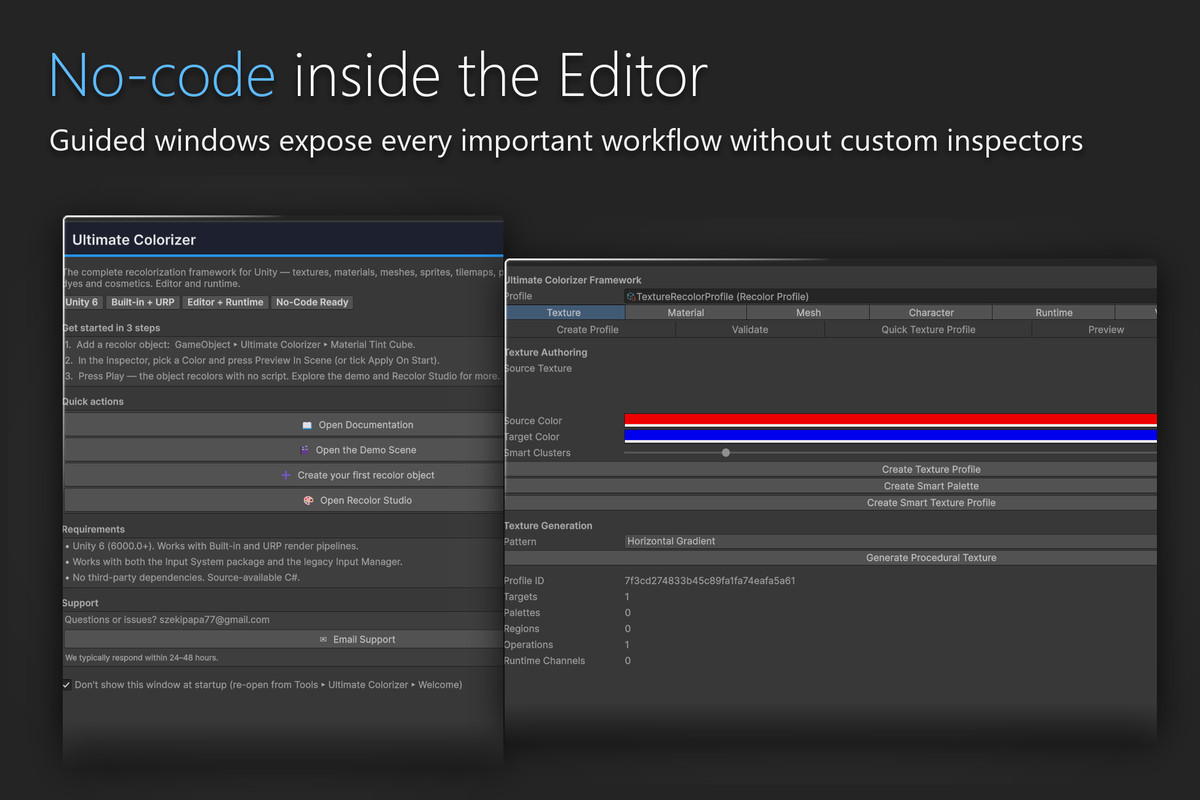Image resolution: width=1200 pixels, height=800 pixels.
Task: Switch to the Character tab
Action: (931, 313)
